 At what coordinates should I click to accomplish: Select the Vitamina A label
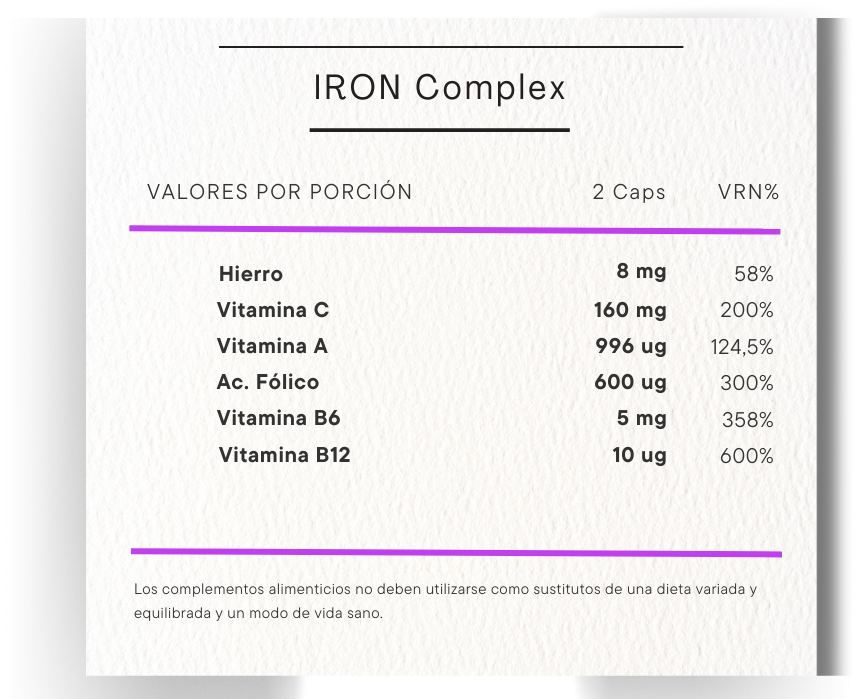click(x=272, y=346)
